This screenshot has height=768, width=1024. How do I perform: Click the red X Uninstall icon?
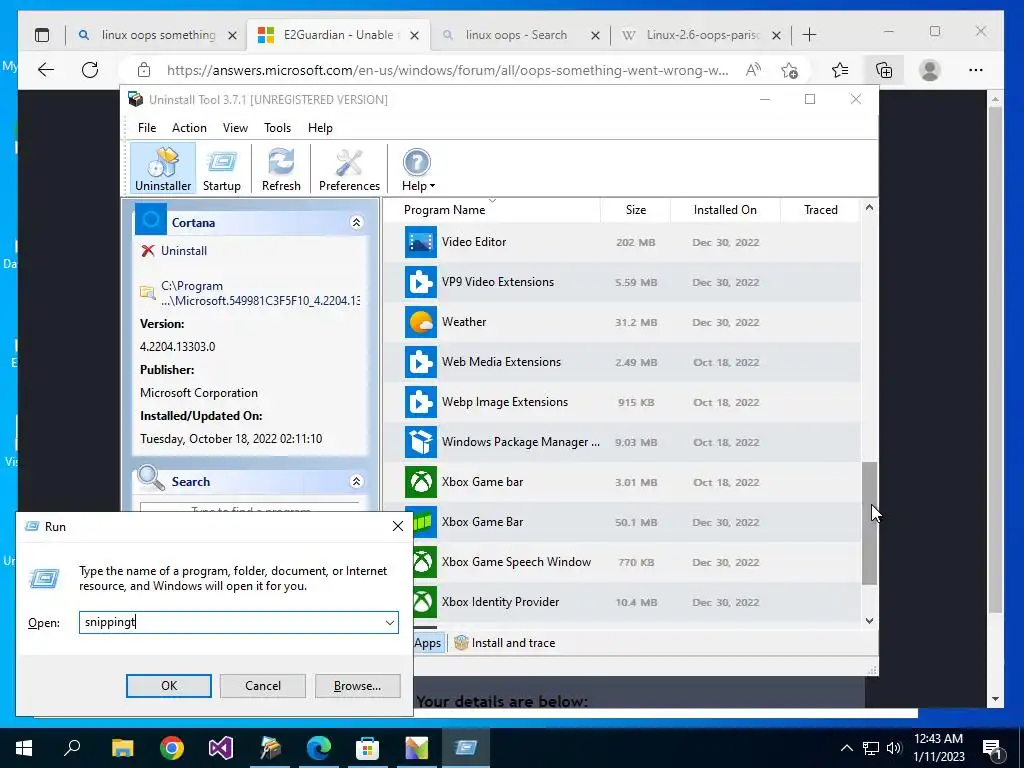pos(148,251)
